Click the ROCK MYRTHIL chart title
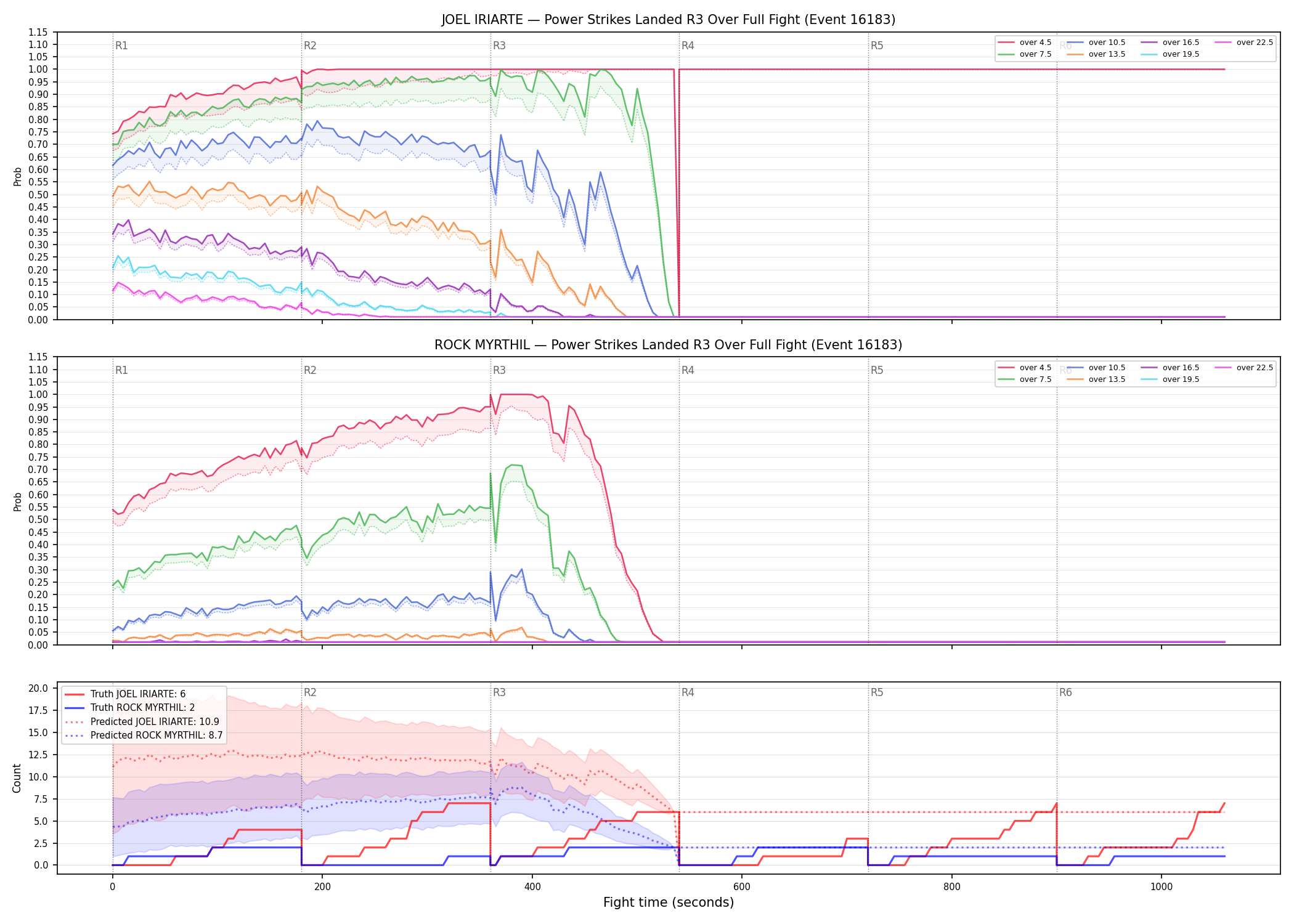 click(668, 345)
